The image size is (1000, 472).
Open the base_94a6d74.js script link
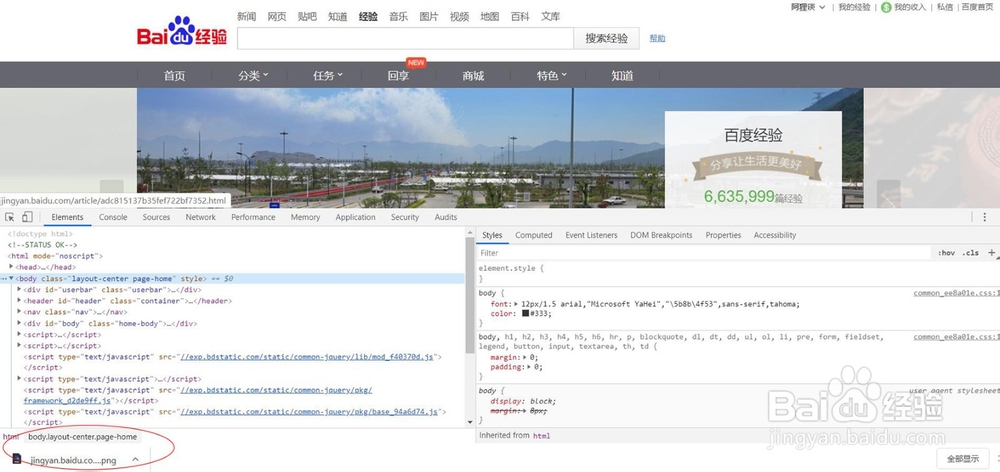coord(309,412)
